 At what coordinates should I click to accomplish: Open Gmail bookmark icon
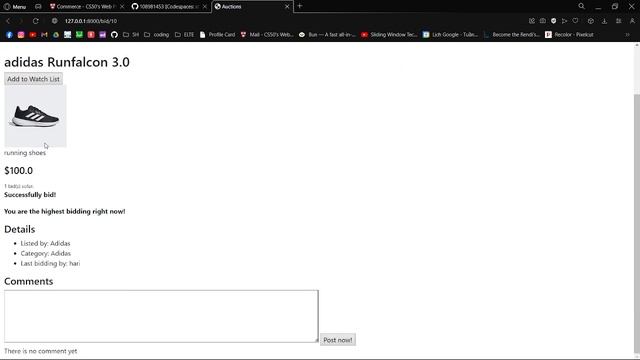(x=44, y=35)
